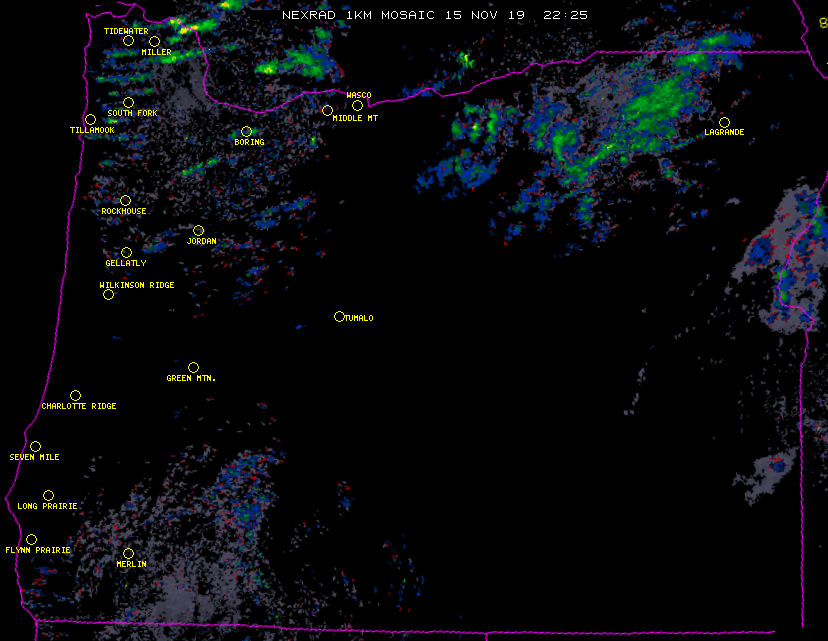The image size is (828, 641).
Task: Click the Seven Mile text label
Action: pyautogui.click(x=35, y=457)
